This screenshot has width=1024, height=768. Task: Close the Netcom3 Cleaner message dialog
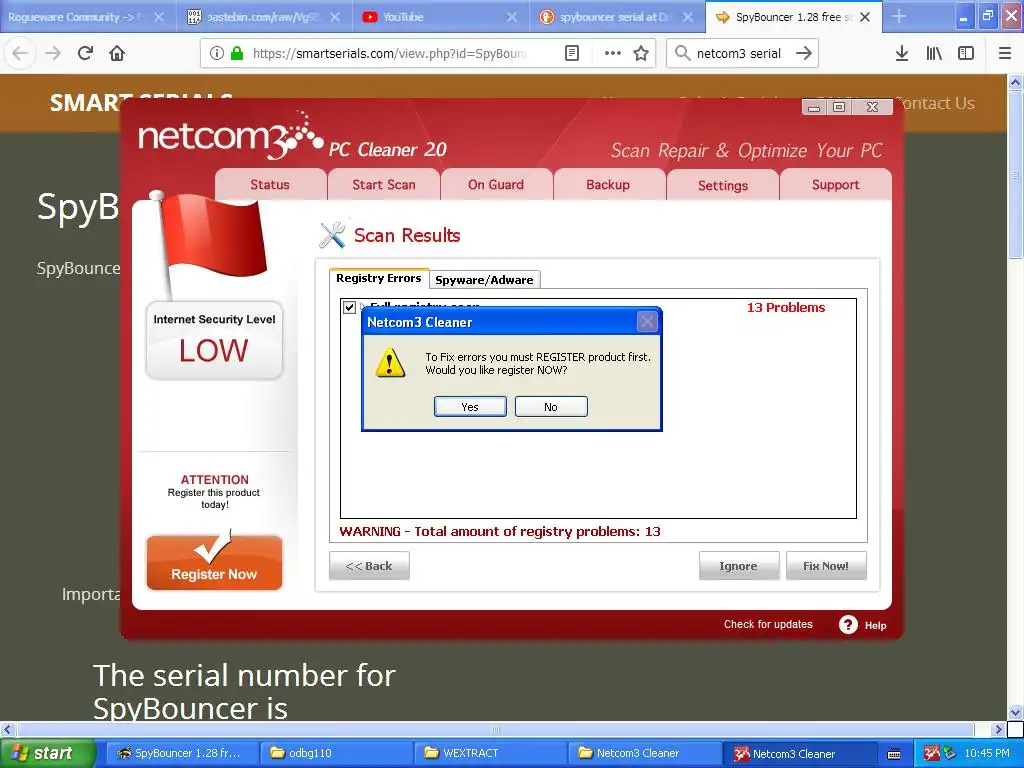pos(647,321)
